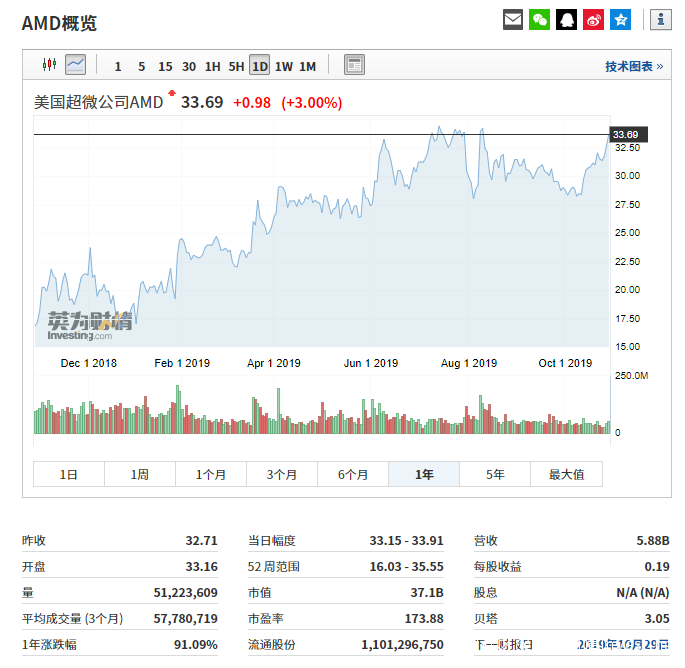Click the open price value 33.16
685x668 pixels.
click(201, 567)
